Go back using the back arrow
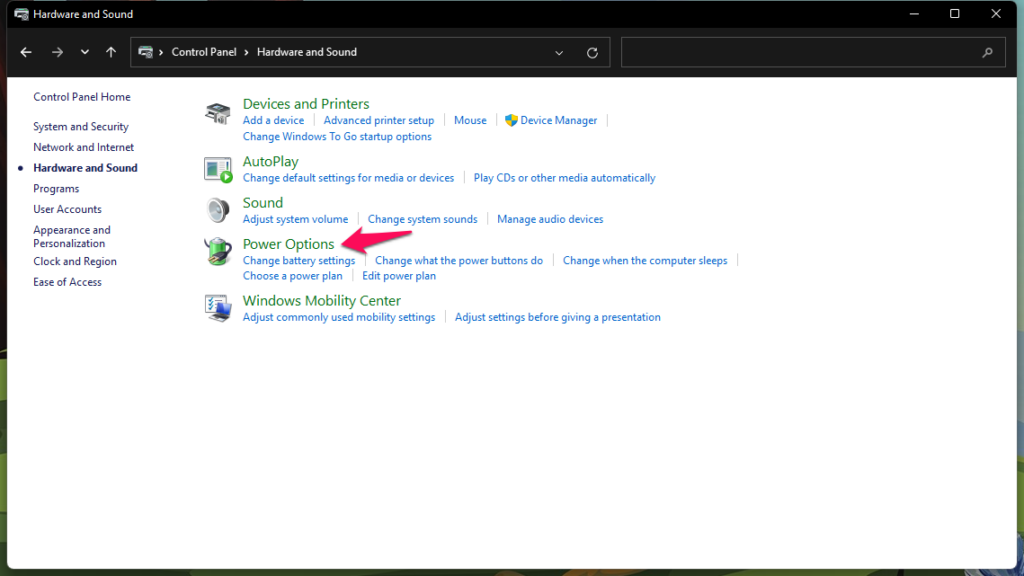This screenshot has width=1024, height=576. (x=26, y=52)
